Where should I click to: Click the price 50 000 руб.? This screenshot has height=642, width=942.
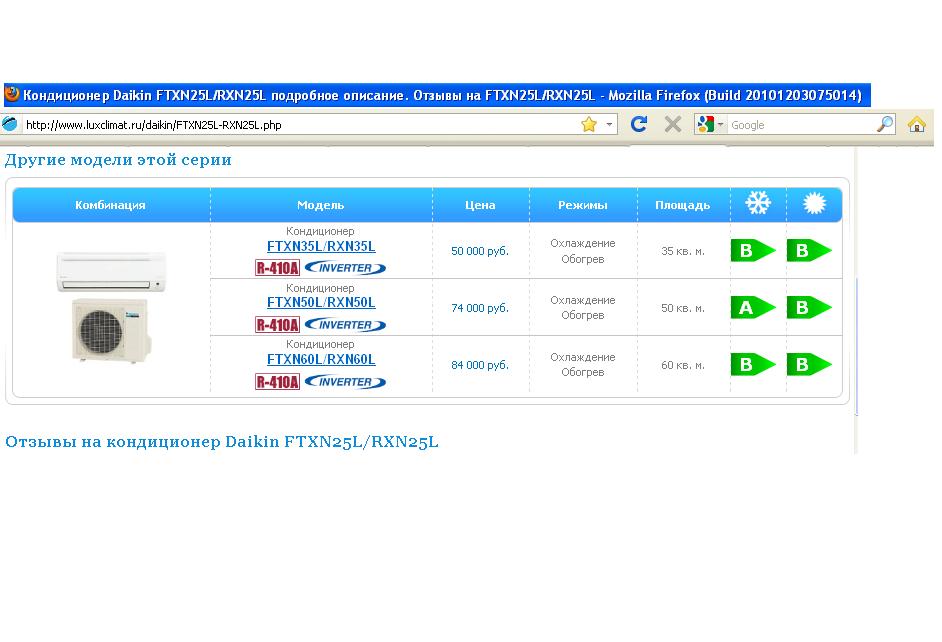tap(480, 251)
